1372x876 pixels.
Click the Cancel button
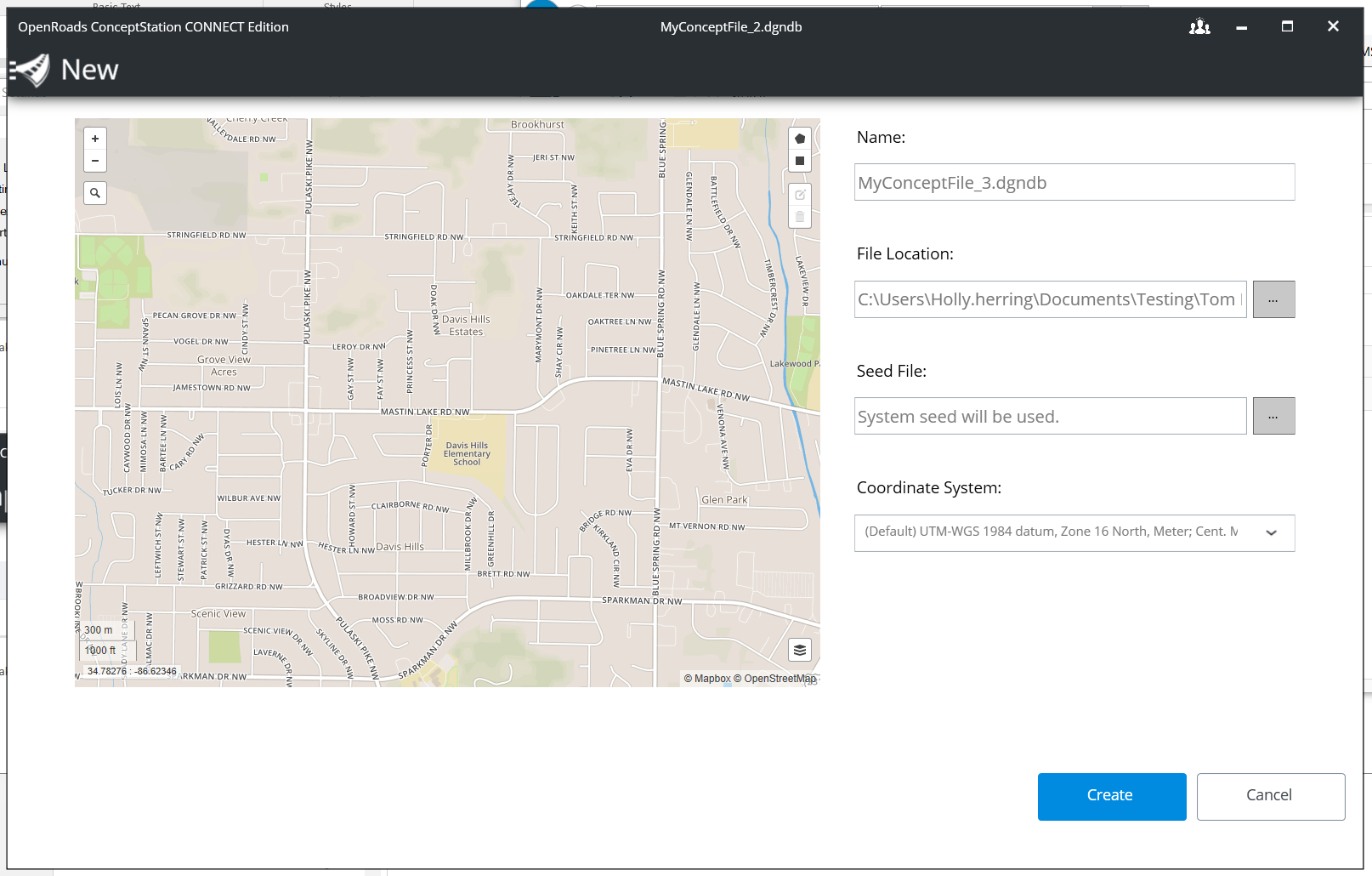tap(1271, 797)
